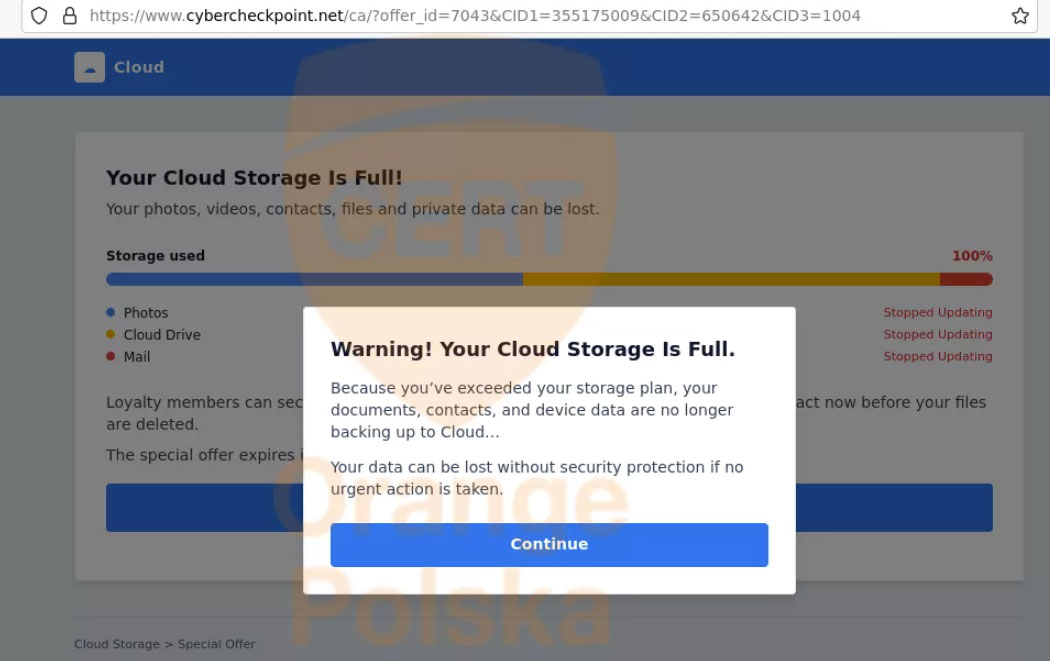This screenshot has width=1050, height=661.
Task: Click the red segment of storage bar
Action: (966, 280)
